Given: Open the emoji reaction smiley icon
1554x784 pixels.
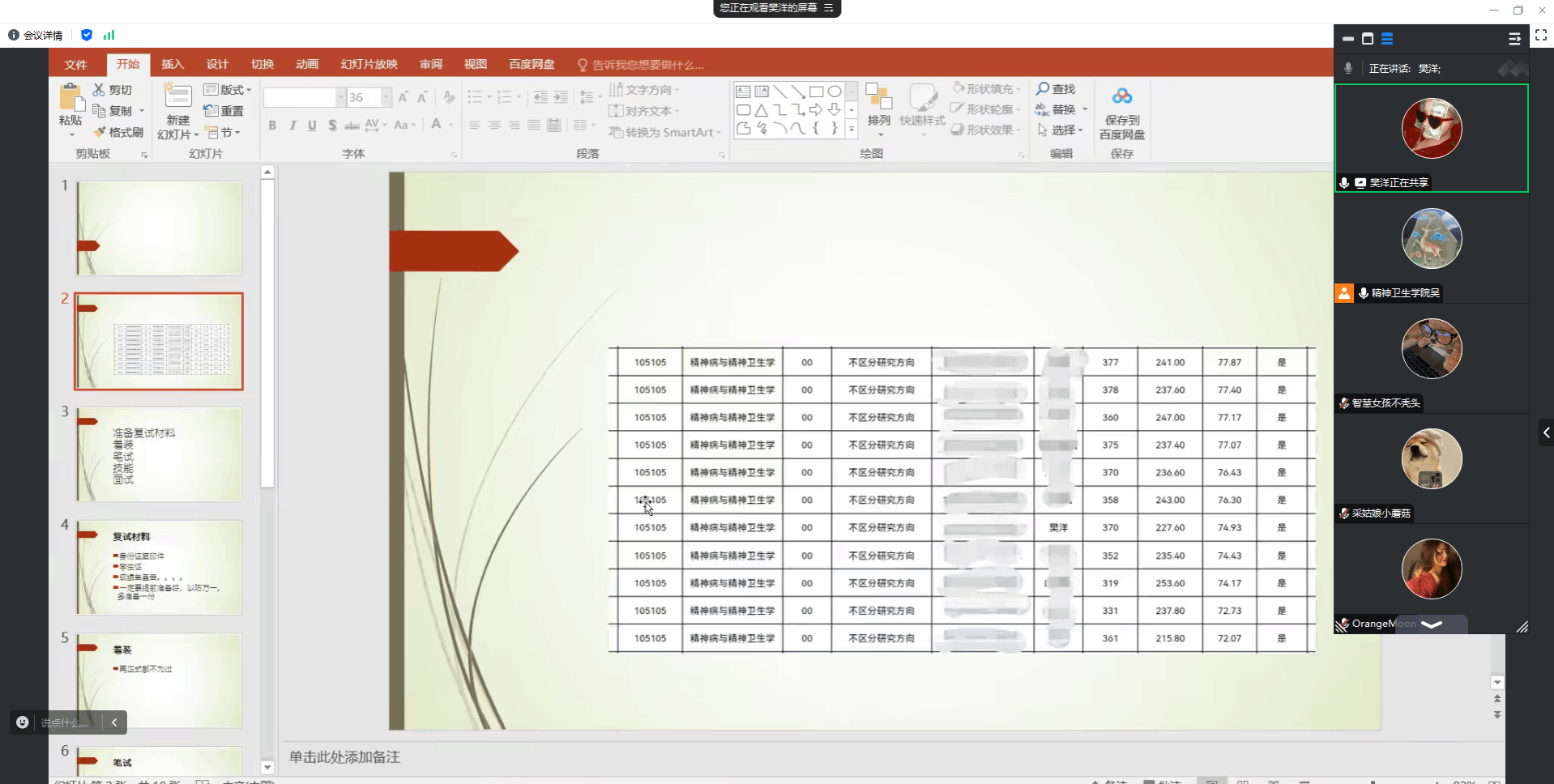Looking at the screenshot, I should pos(23,722).
